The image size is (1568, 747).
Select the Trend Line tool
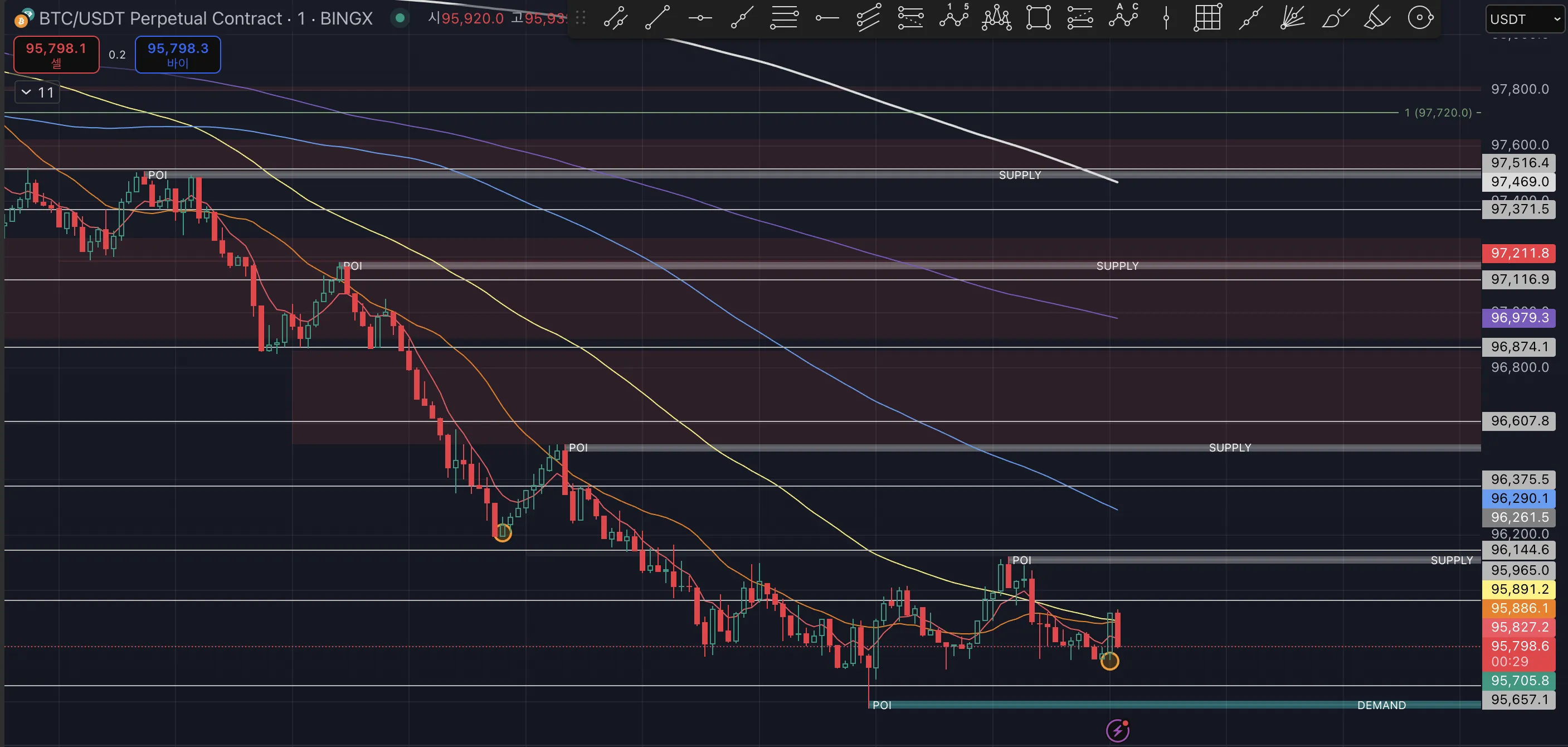658,18
